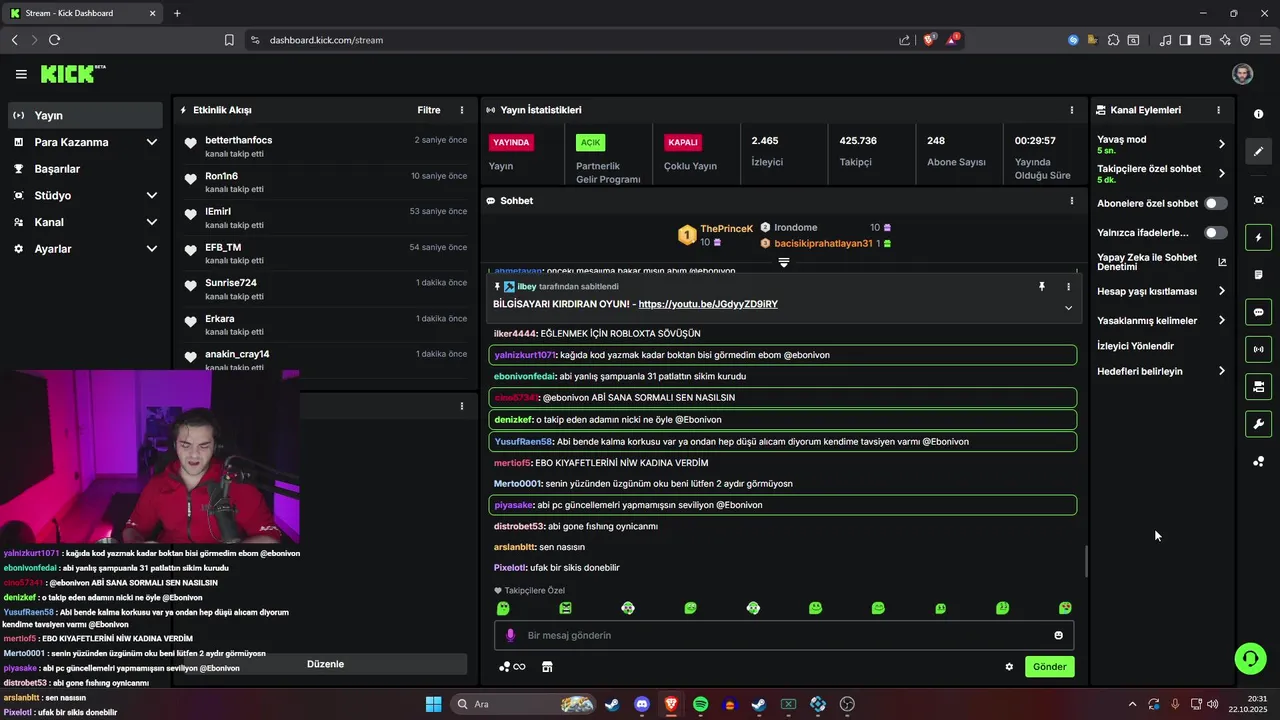This screenshot has width=1280, height=720.
Task: Click the chat bubble icon in right sidebar
Action: click(x=1258, y=312)
